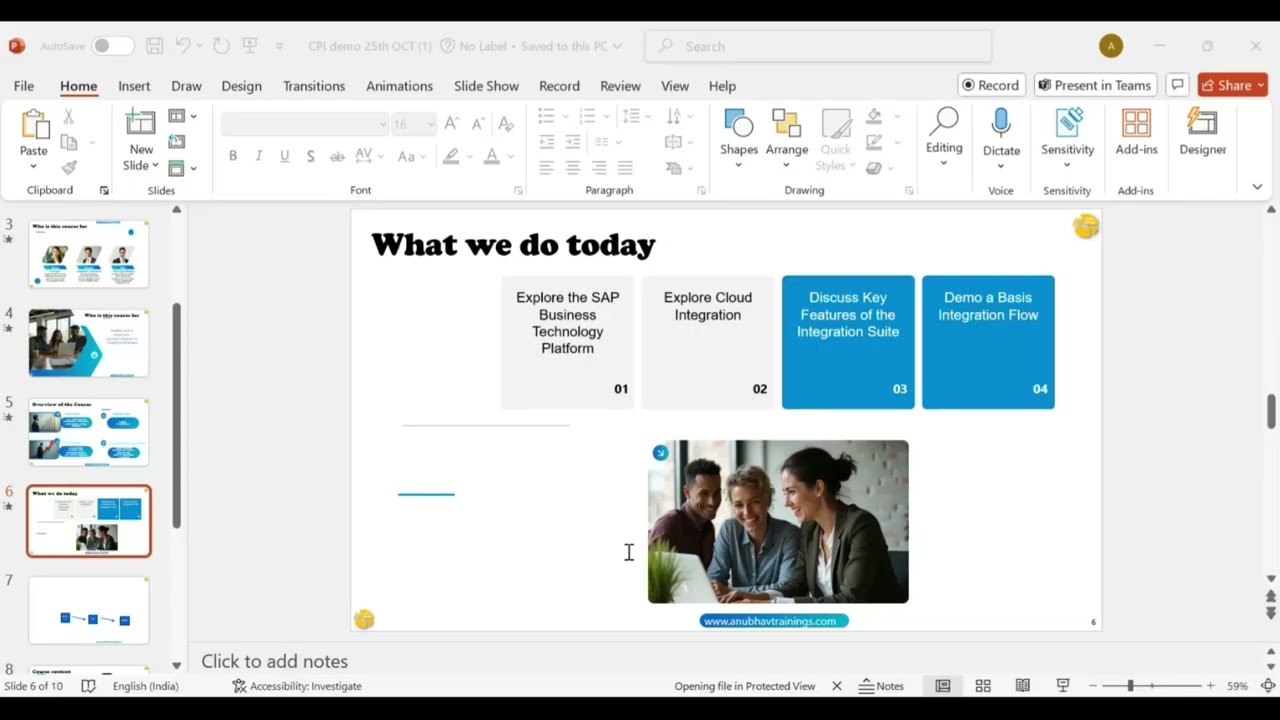This screenshot has width=1280, height=720.
Task: Fit slide to current window
Action: click(x=1268, y=686)
